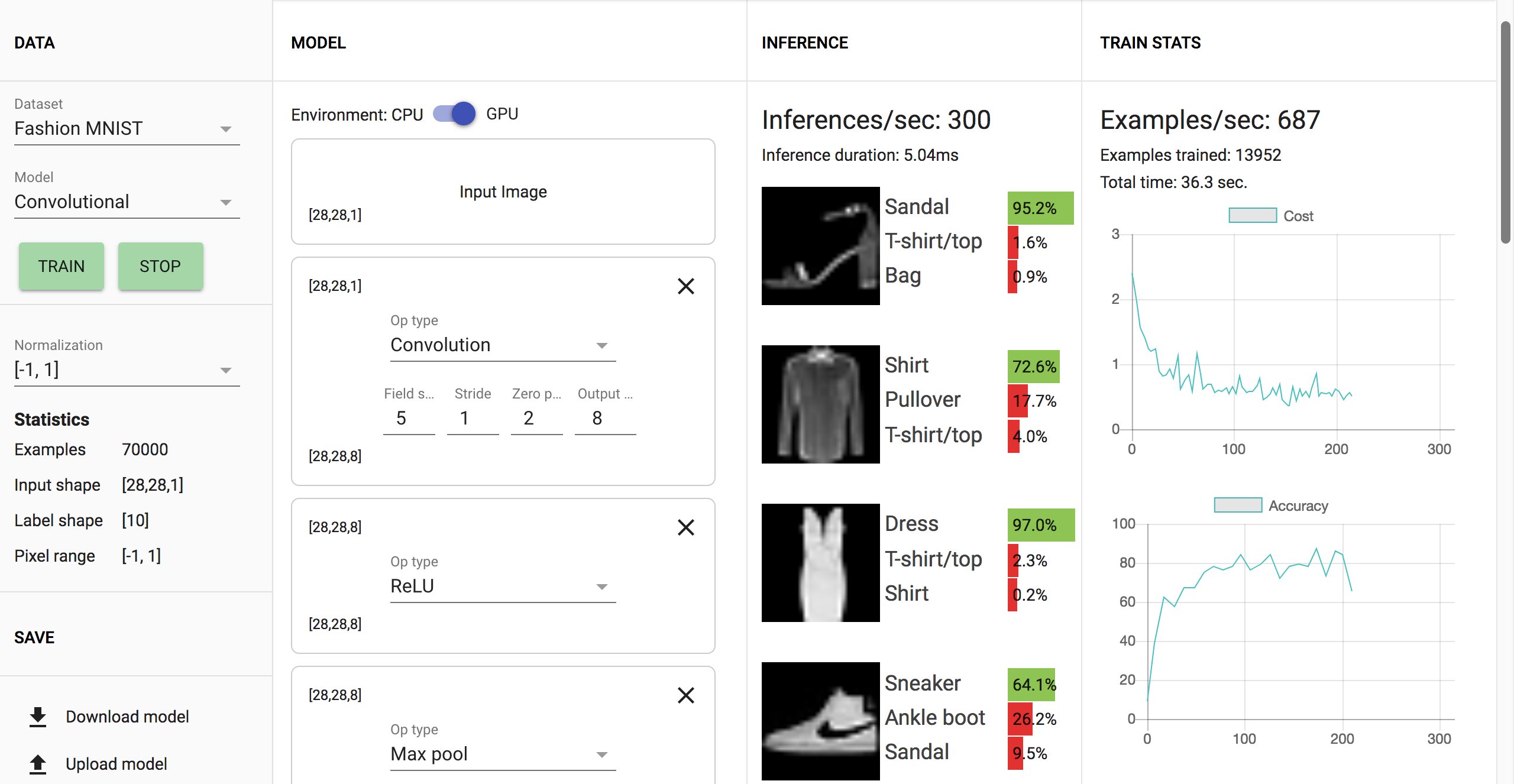This screenshot has width=1514, height=784.
Task: Open the Dataset dropdown showing Fashion MNIST
Action: (x=127, y=128)
